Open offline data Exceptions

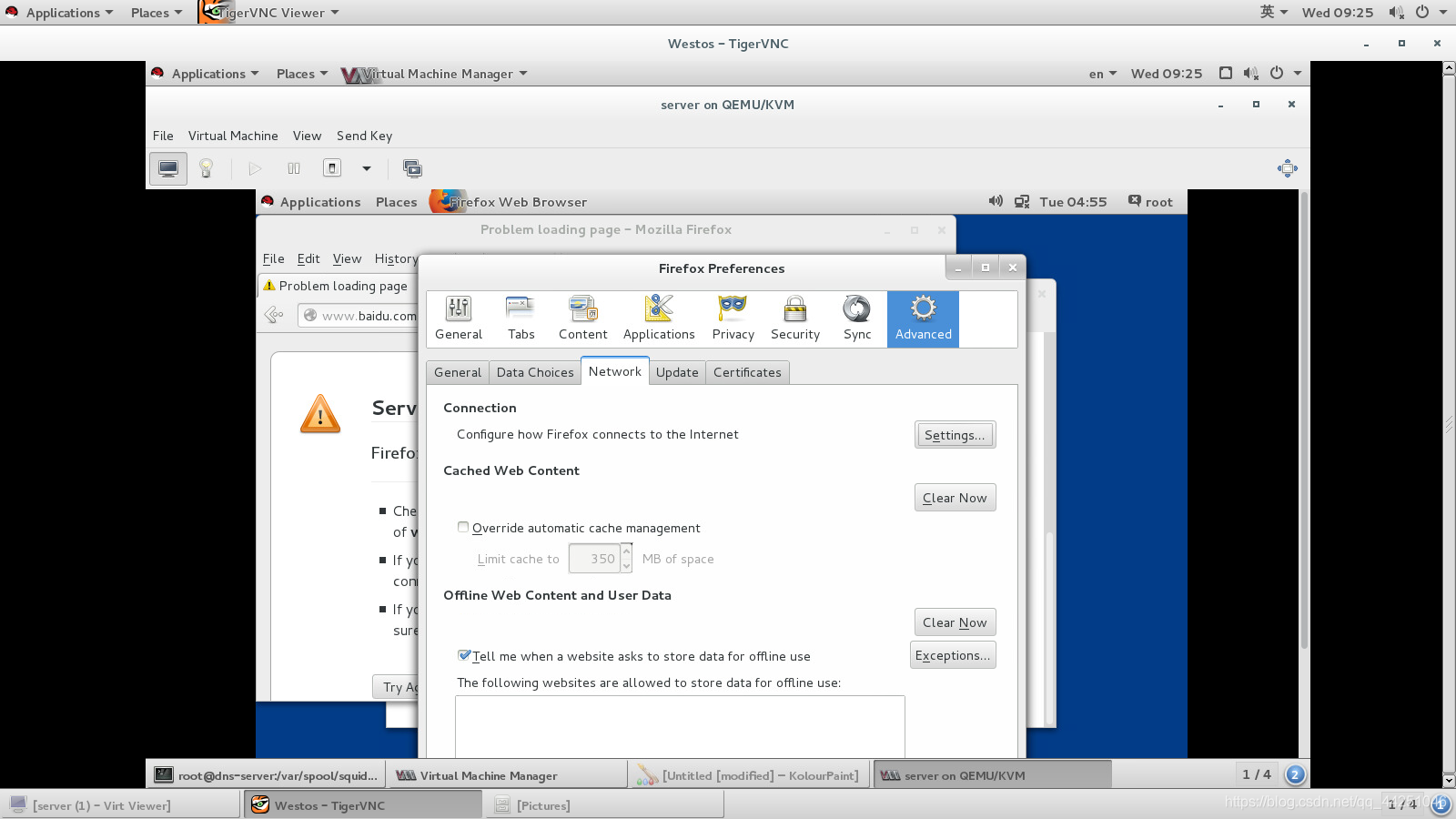pos(953,655)
